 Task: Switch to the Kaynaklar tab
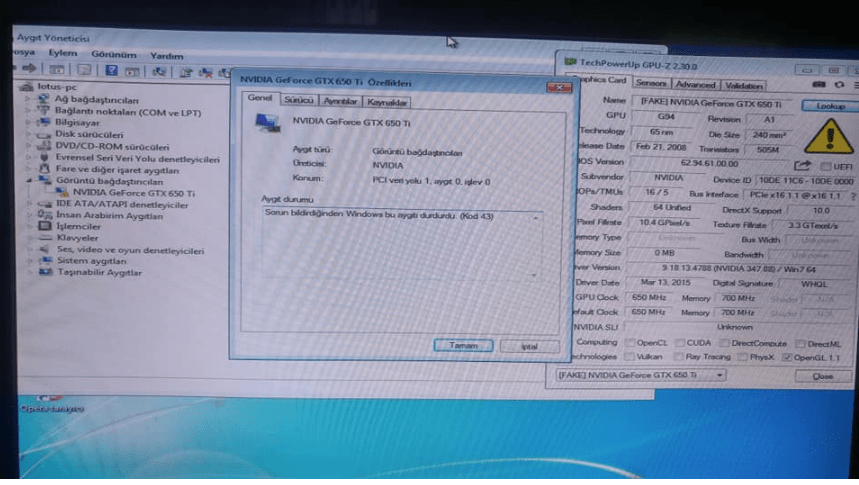pyautogui.click(x=387, y=102)
